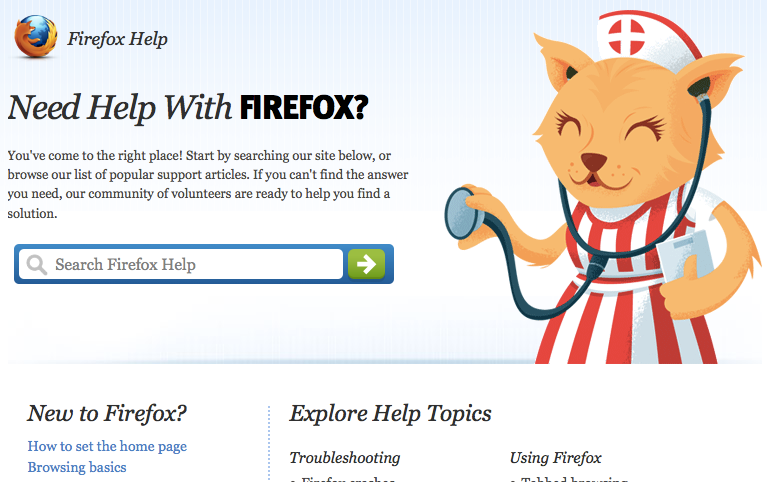Viewport: 767px width, 482px height.
Task: Focus the Search Firefox Help field
Action: [x=181, y=264]
